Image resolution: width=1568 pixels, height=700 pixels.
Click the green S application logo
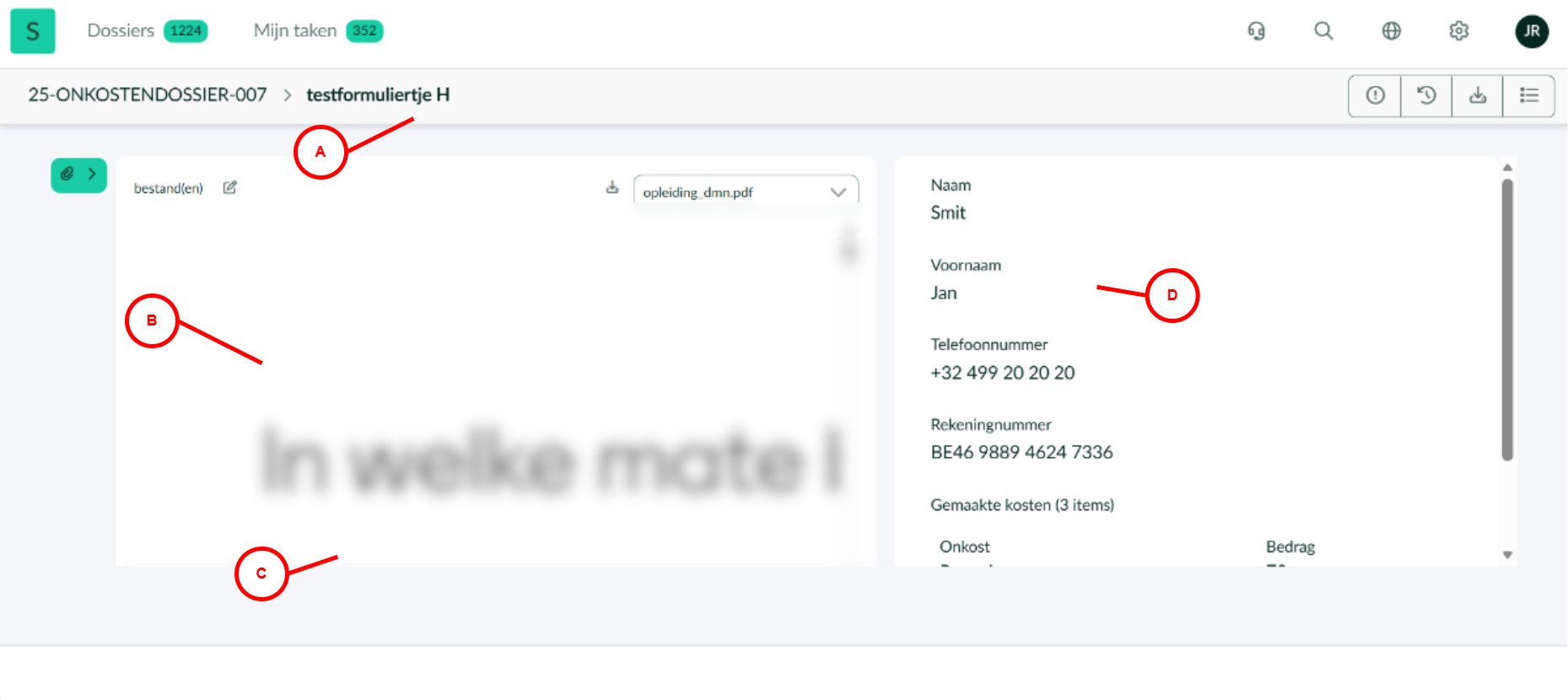(x=33, y=31)
